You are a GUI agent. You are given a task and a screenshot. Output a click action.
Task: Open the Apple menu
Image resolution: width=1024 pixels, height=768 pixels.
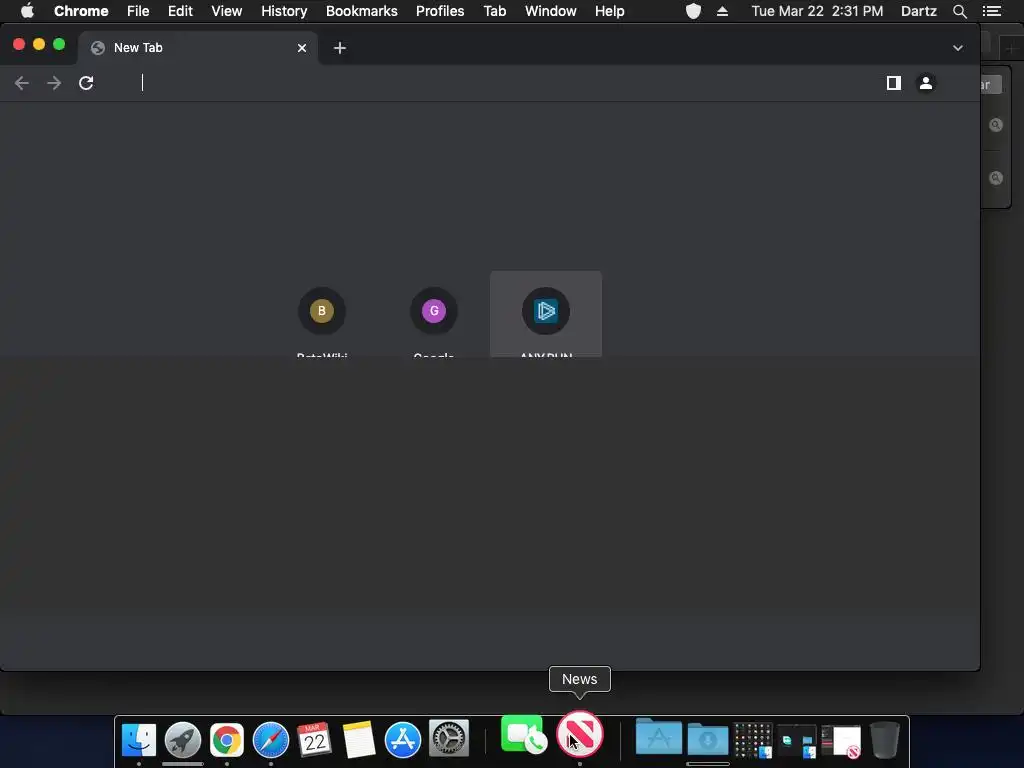(27, 11)
